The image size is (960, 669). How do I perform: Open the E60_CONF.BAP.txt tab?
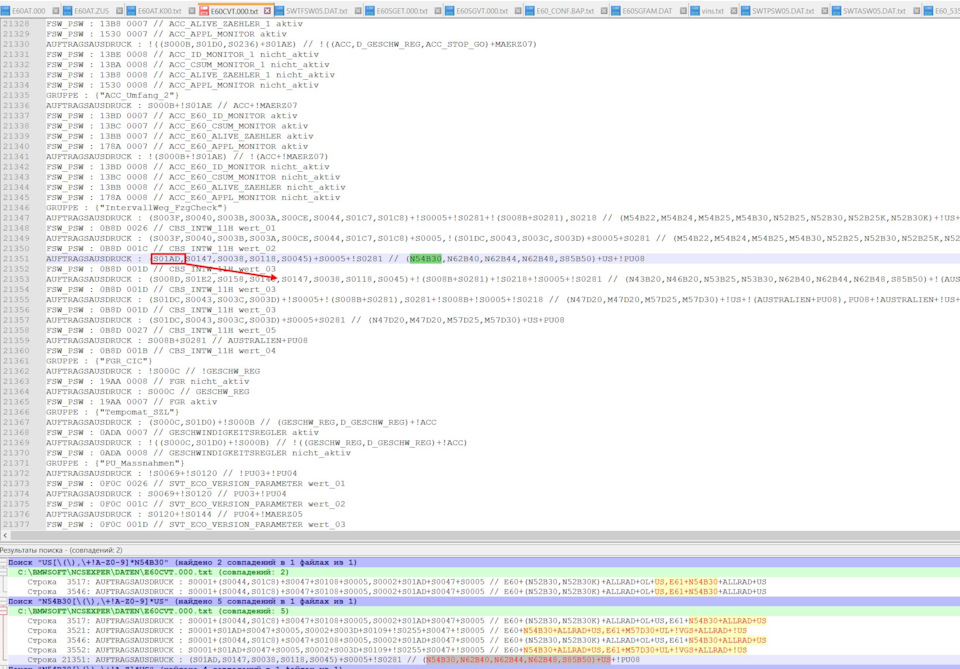[565, 11]
